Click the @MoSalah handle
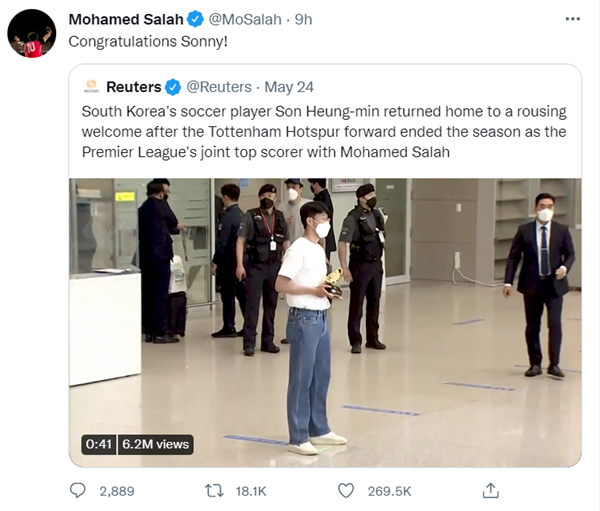600x511 pixels. click(x=244, y=19)
